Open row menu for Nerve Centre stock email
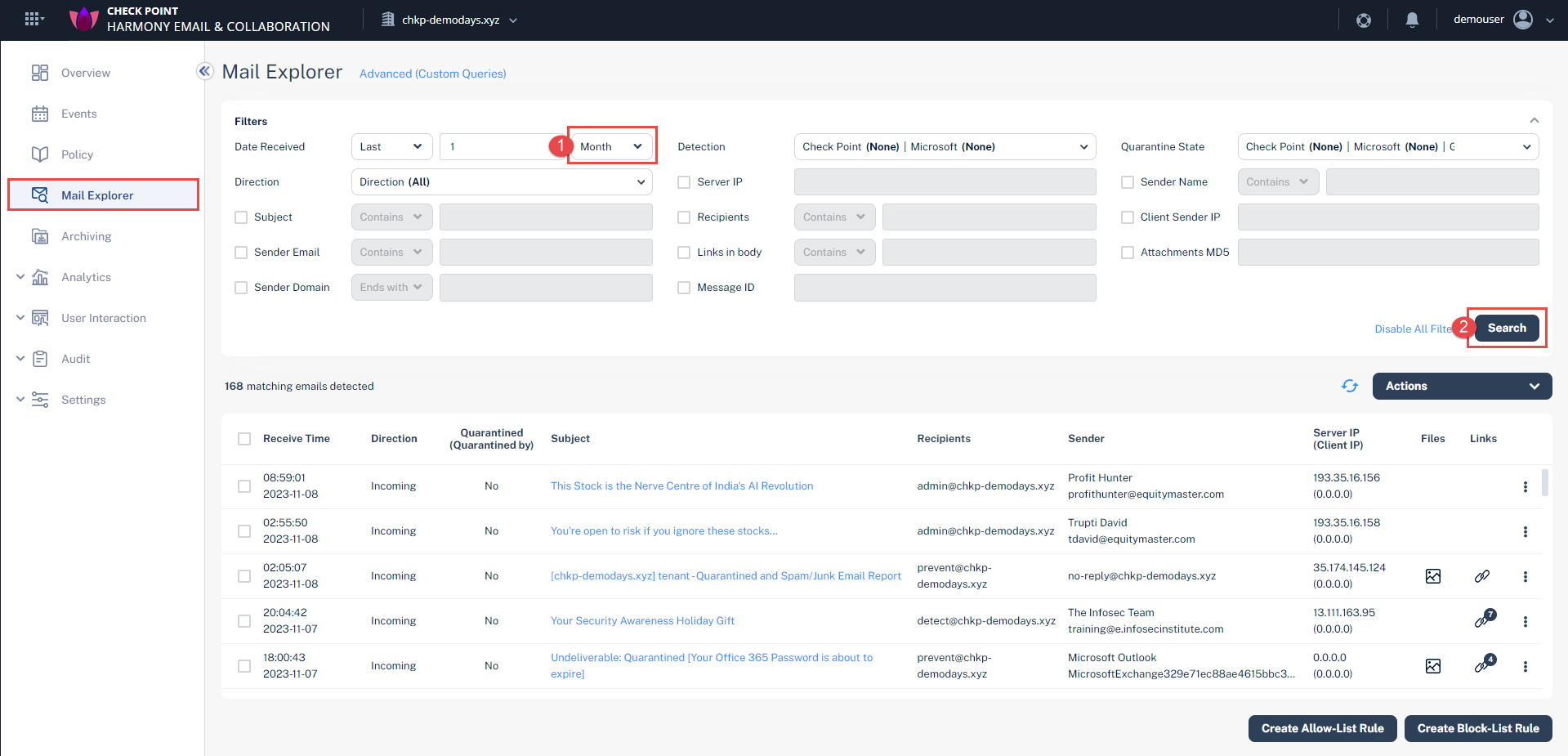The image size is (1568, 756). (1525, 486)
